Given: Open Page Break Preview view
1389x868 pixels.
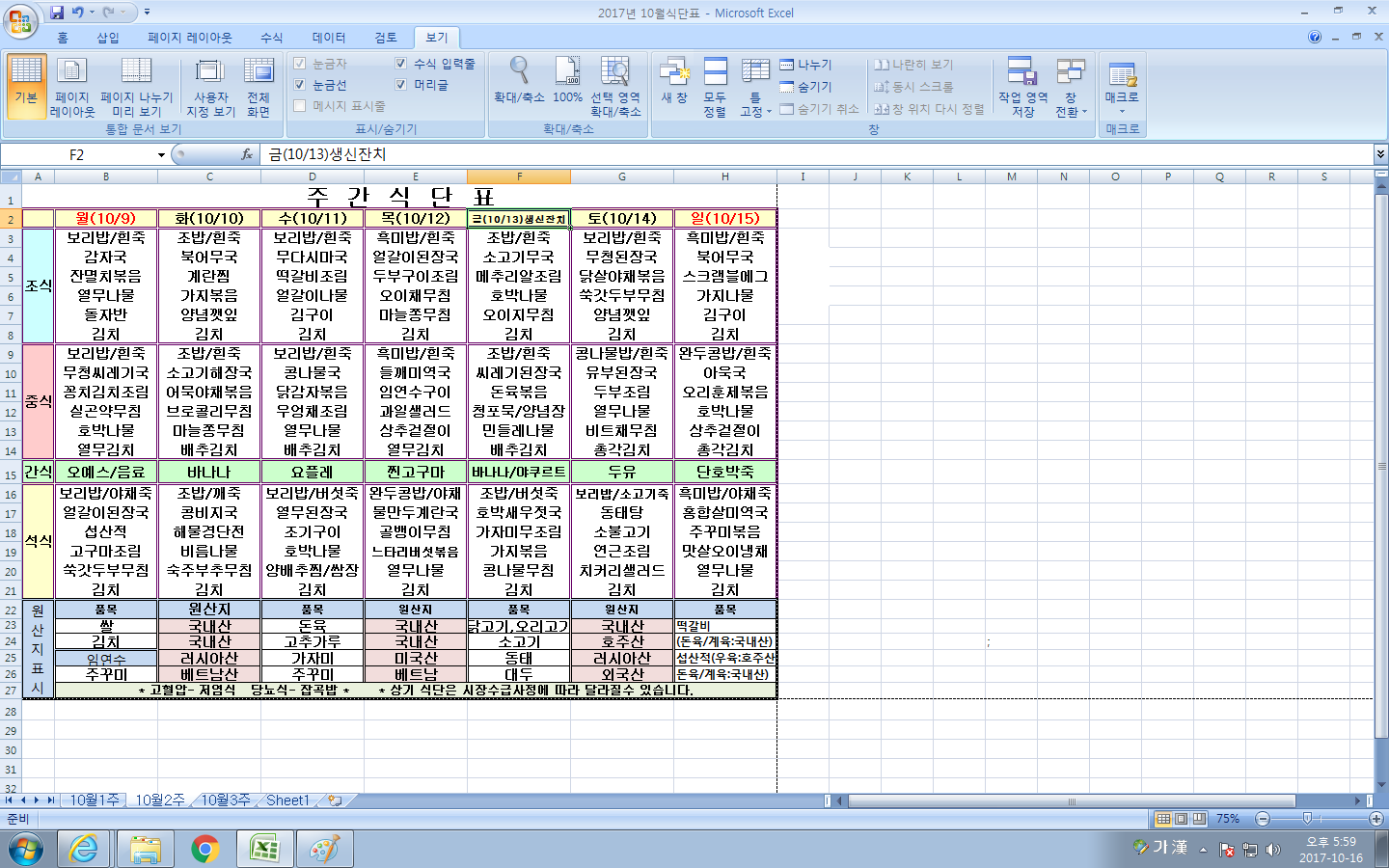Looking at the screenshot, I should point(136,87).
